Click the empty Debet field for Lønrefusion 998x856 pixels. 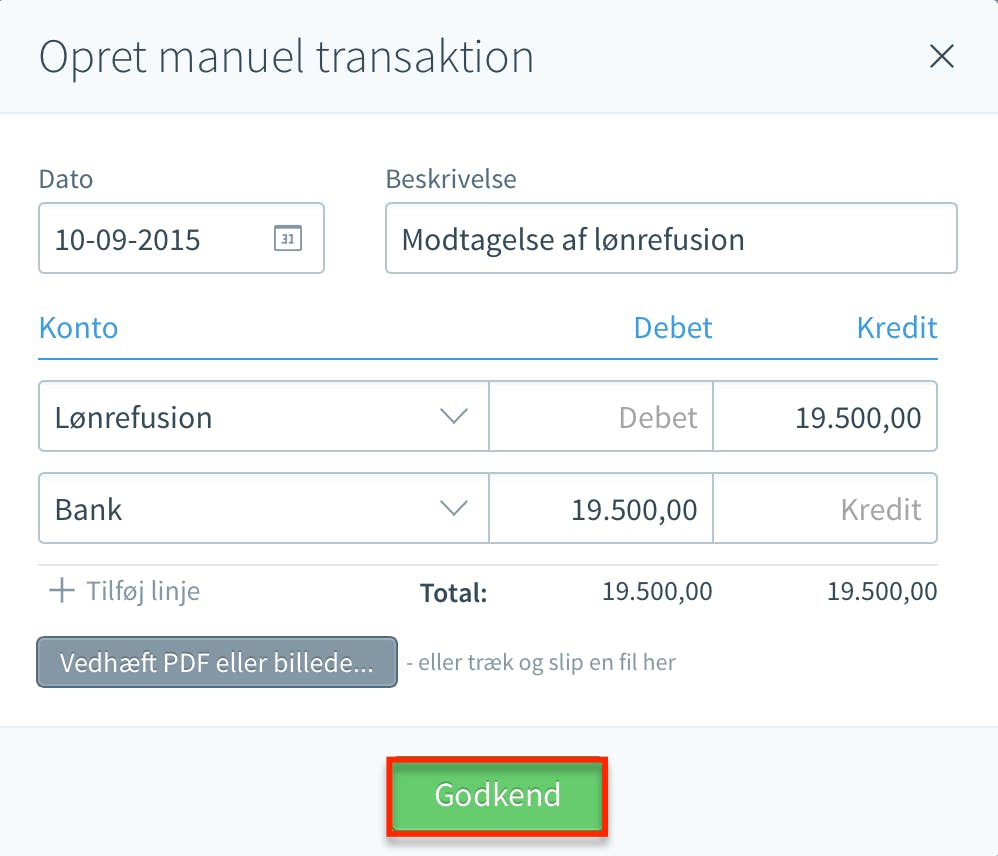click(x=601, y=416)
